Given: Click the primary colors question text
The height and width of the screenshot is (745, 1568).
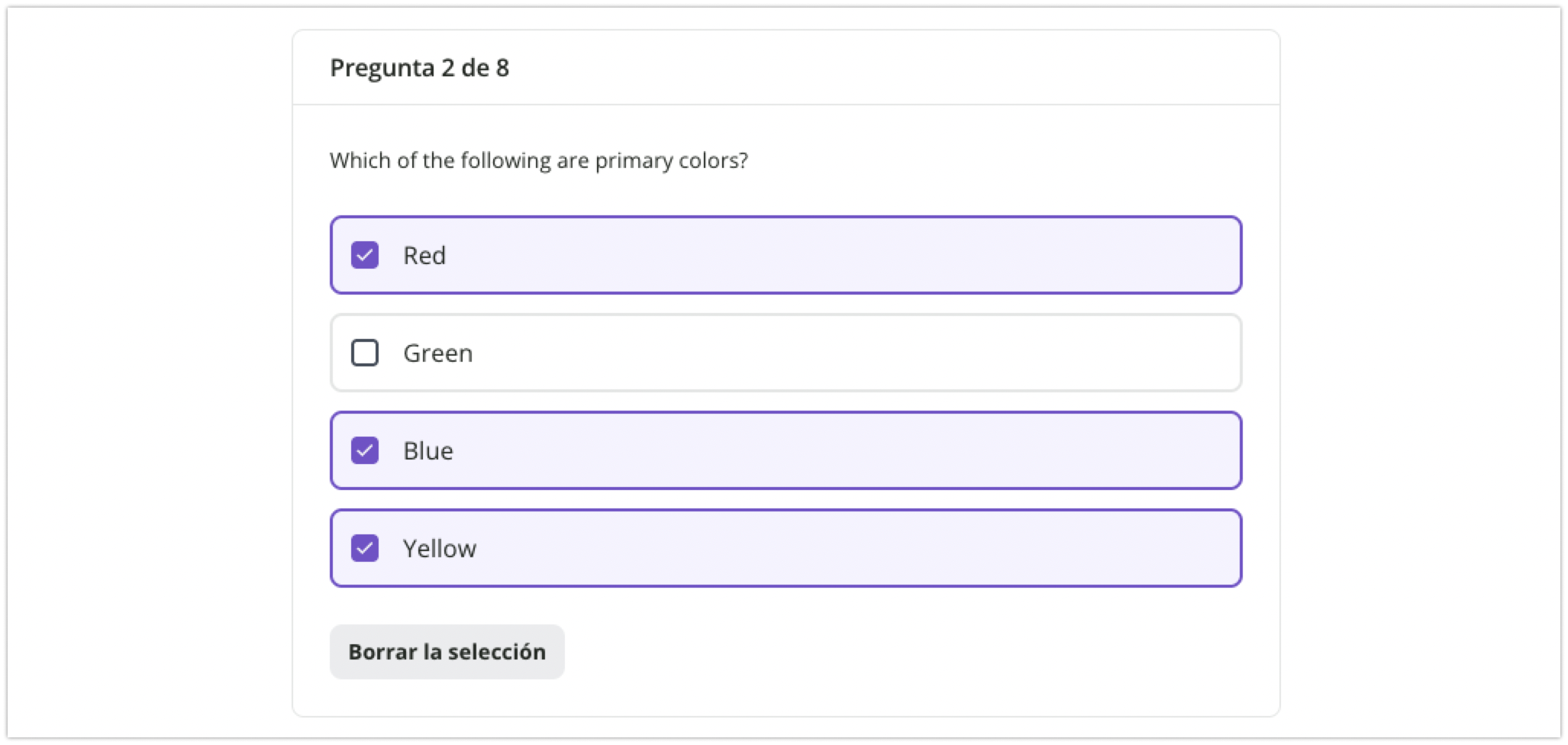Looking at the screenshot, I should [538, 160].
